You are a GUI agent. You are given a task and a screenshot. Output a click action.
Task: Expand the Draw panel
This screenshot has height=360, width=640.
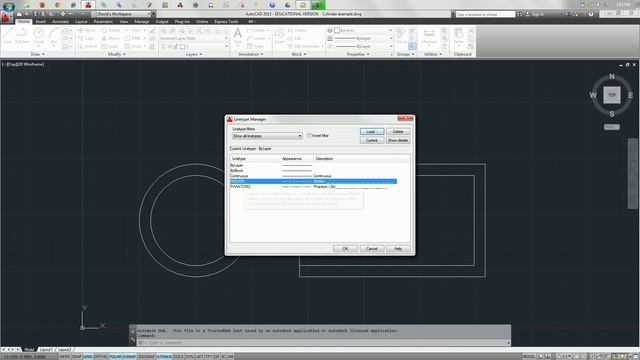click(x=38, y=54)
